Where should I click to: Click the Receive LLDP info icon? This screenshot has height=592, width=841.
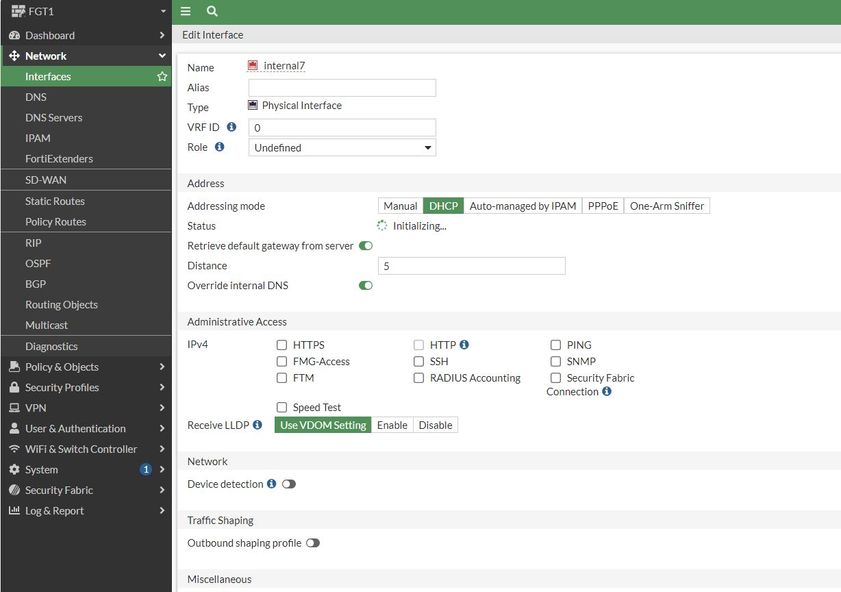click(257, 425)
